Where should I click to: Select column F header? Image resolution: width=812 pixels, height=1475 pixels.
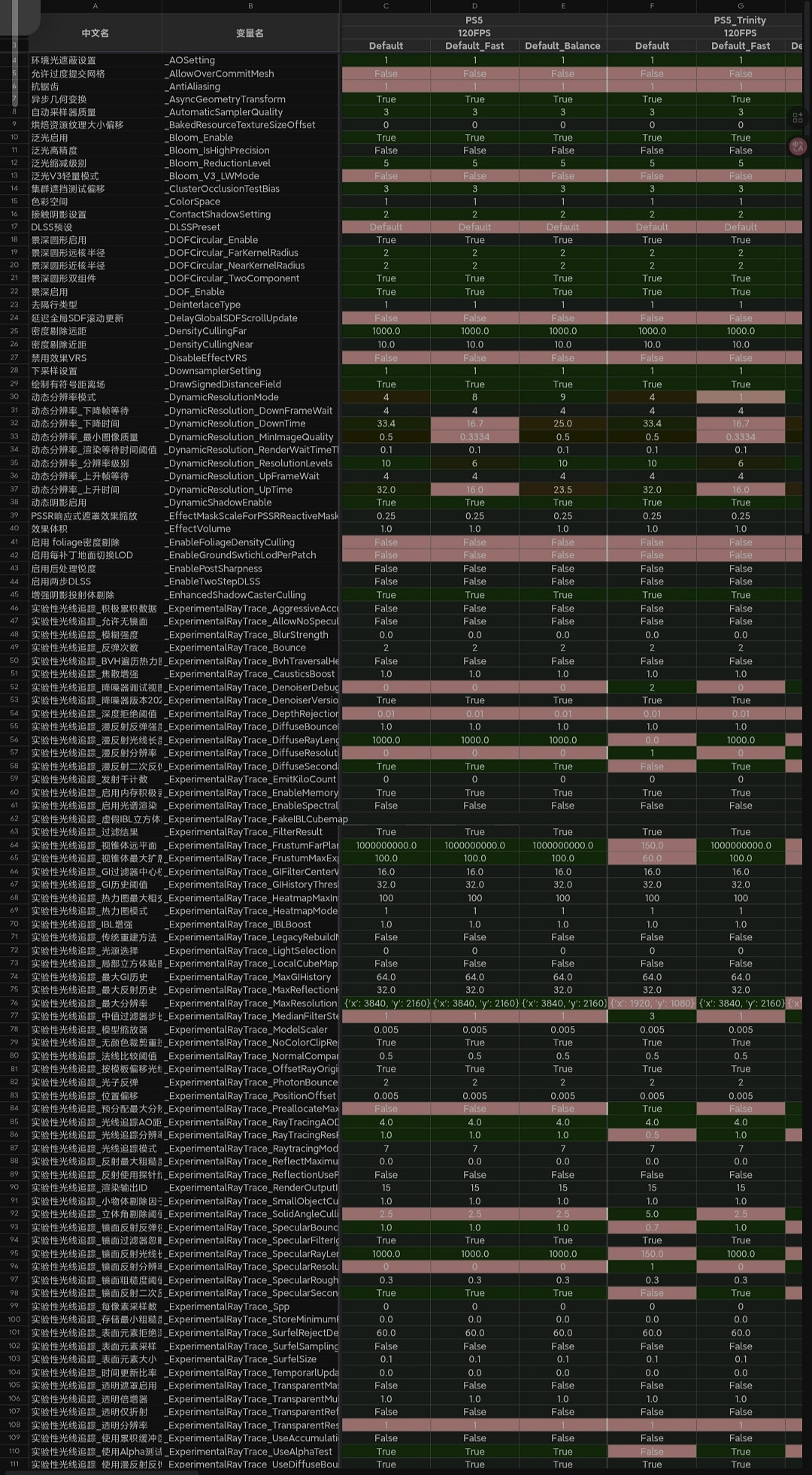652,6
